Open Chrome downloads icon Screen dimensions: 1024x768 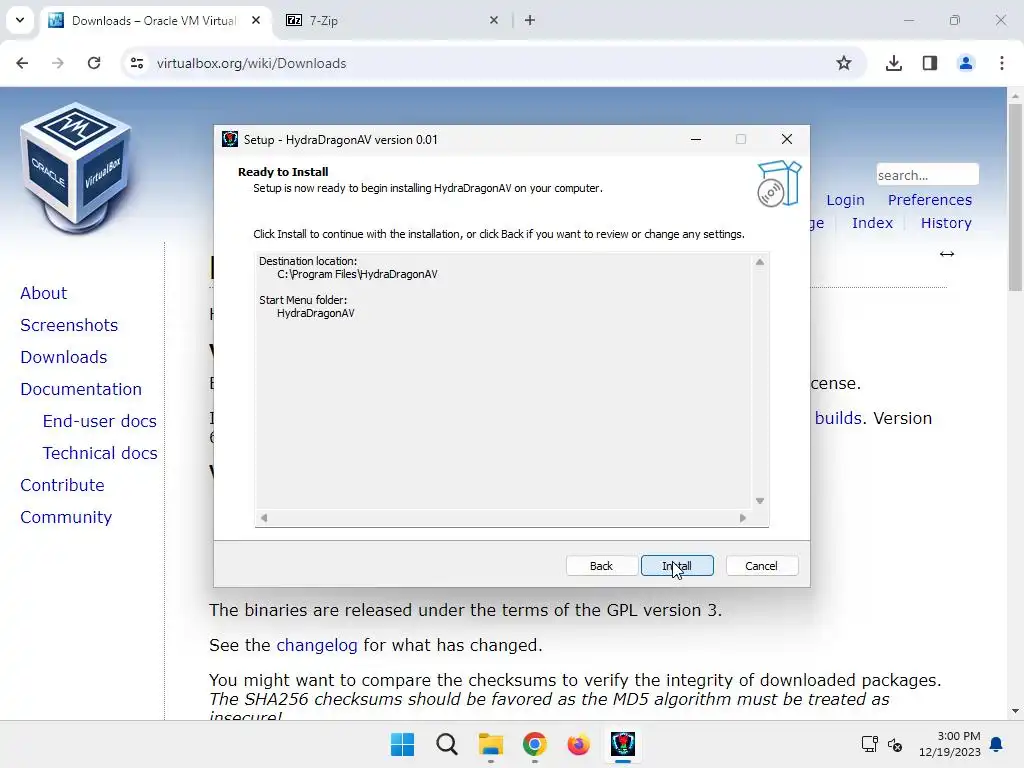coord(894,63)
